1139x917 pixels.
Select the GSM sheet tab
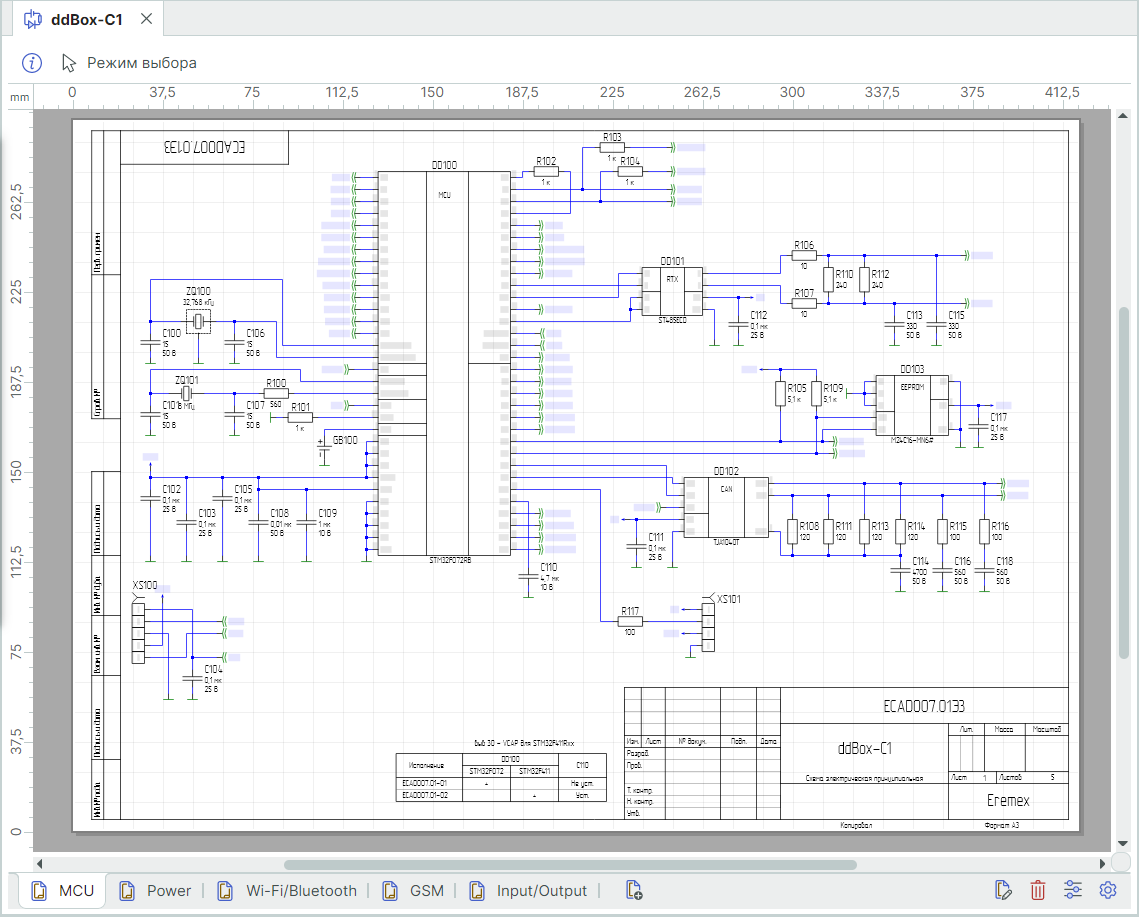tap(418, 890)
